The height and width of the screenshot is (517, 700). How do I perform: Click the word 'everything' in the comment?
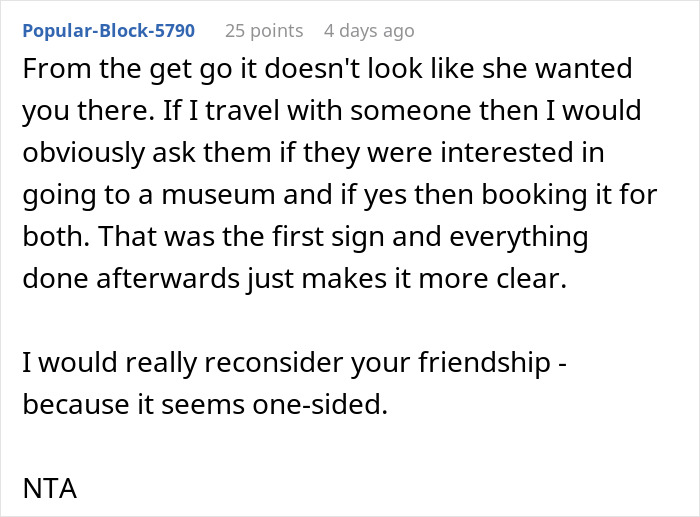540,240
